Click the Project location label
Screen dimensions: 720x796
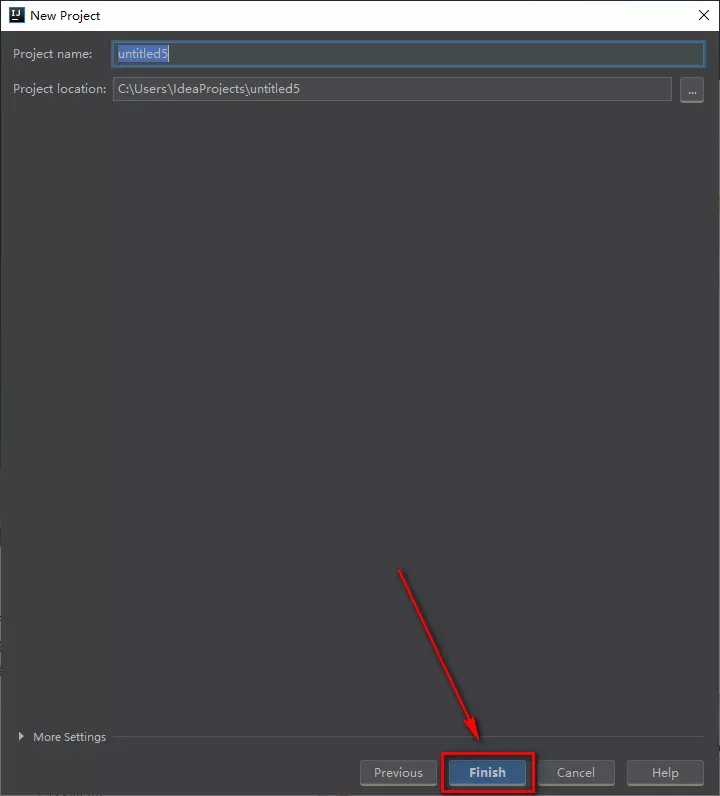click(x=59, y=89)
